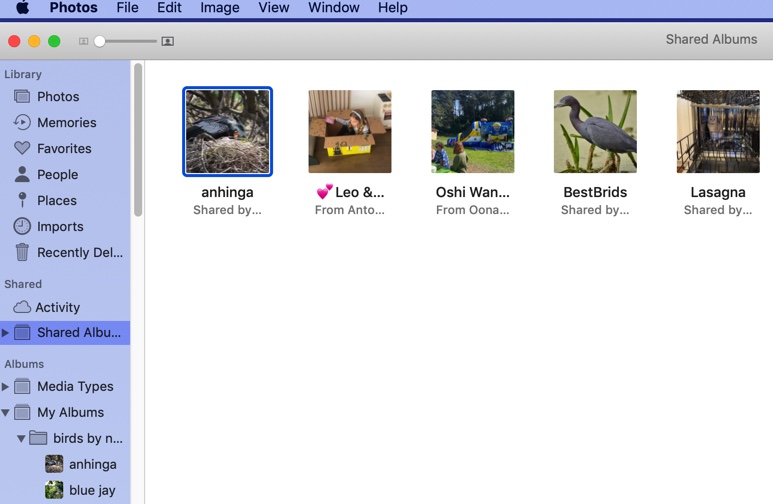Open the Photos application menu

coord(73,7)
